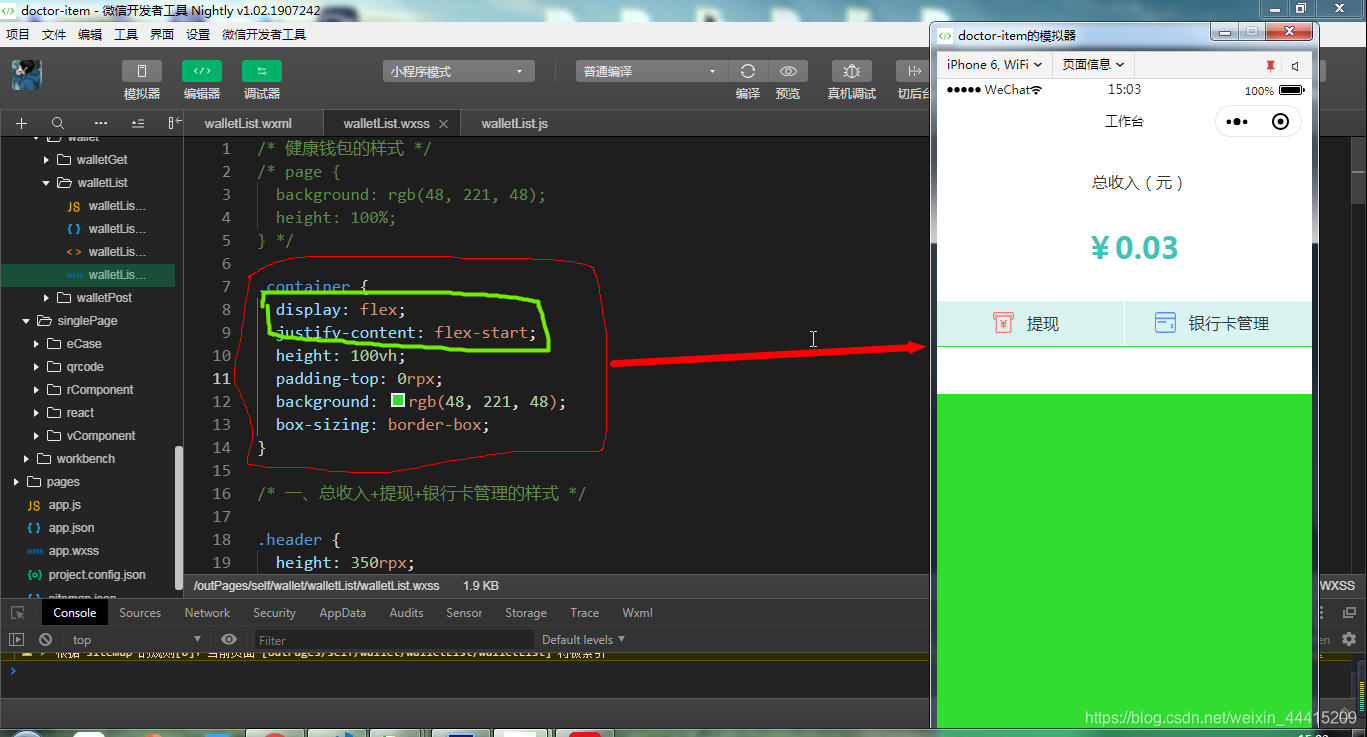Click the collapse-all icon in file tree toolbar
1367x737 pixels.
[x=138, y=123]
